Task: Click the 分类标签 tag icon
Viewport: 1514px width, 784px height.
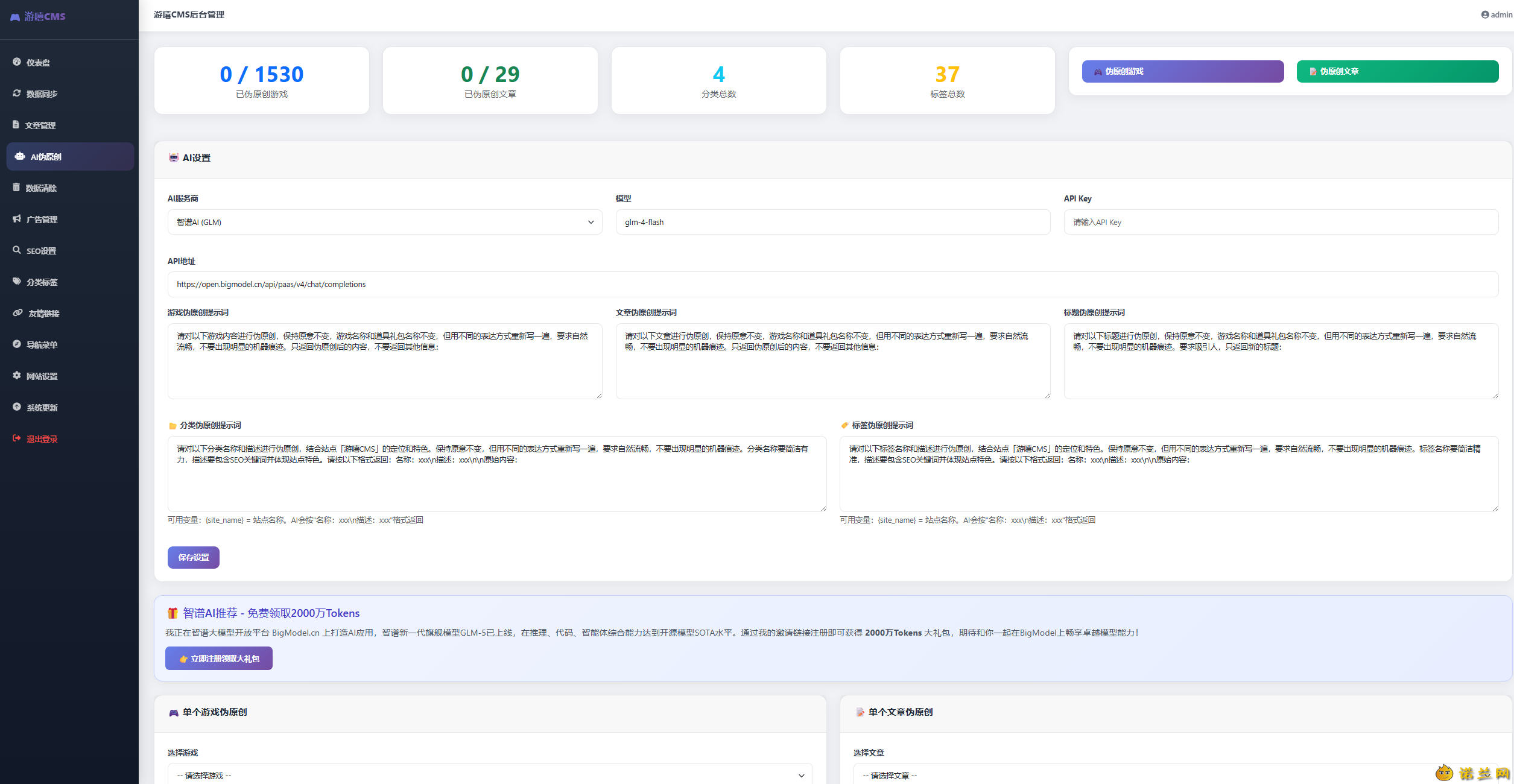Action: coord(17,281)
